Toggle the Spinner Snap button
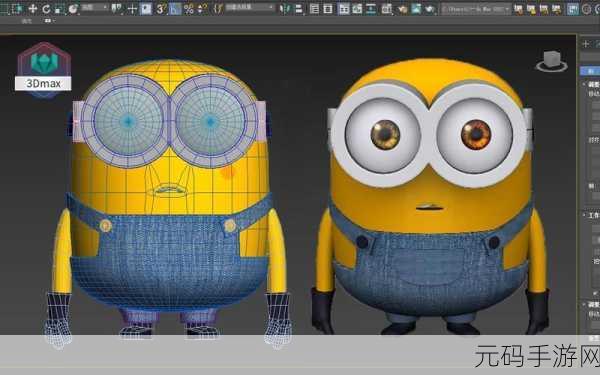The height and width of the screenshot is (375, 600). [202, 9]
